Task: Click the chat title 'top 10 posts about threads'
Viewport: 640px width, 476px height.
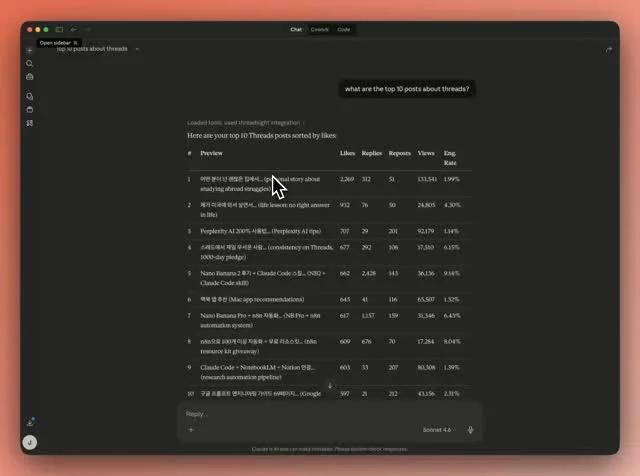Action: point(92,49)
